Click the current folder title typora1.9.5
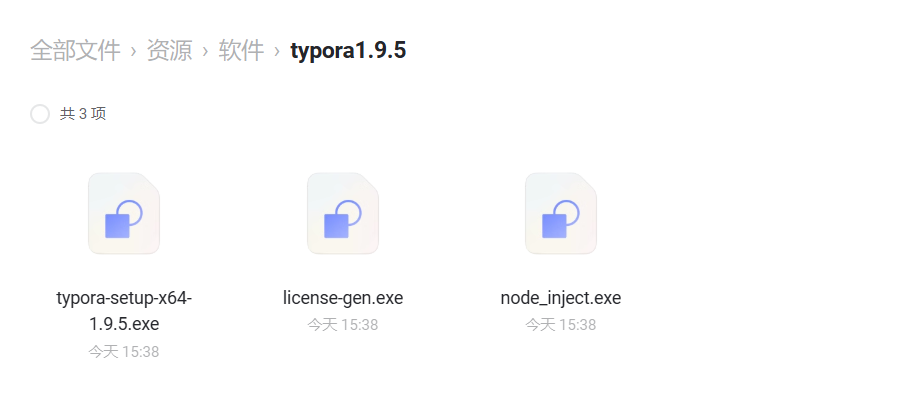Screen dimensions: 903x402 (348, 50)
